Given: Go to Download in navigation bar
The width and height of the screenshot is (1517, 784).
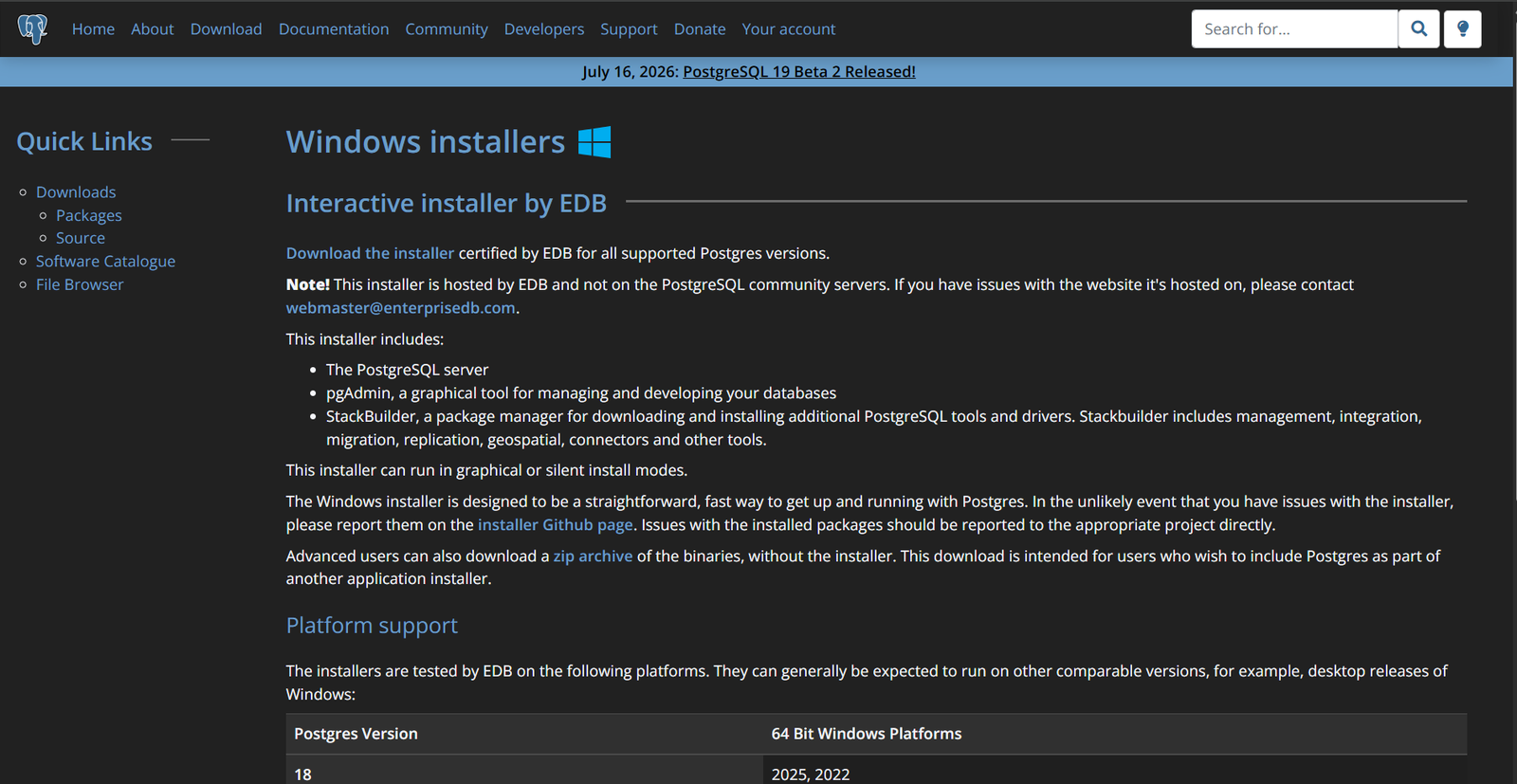Looking at the screenshot, I should 226,29.
